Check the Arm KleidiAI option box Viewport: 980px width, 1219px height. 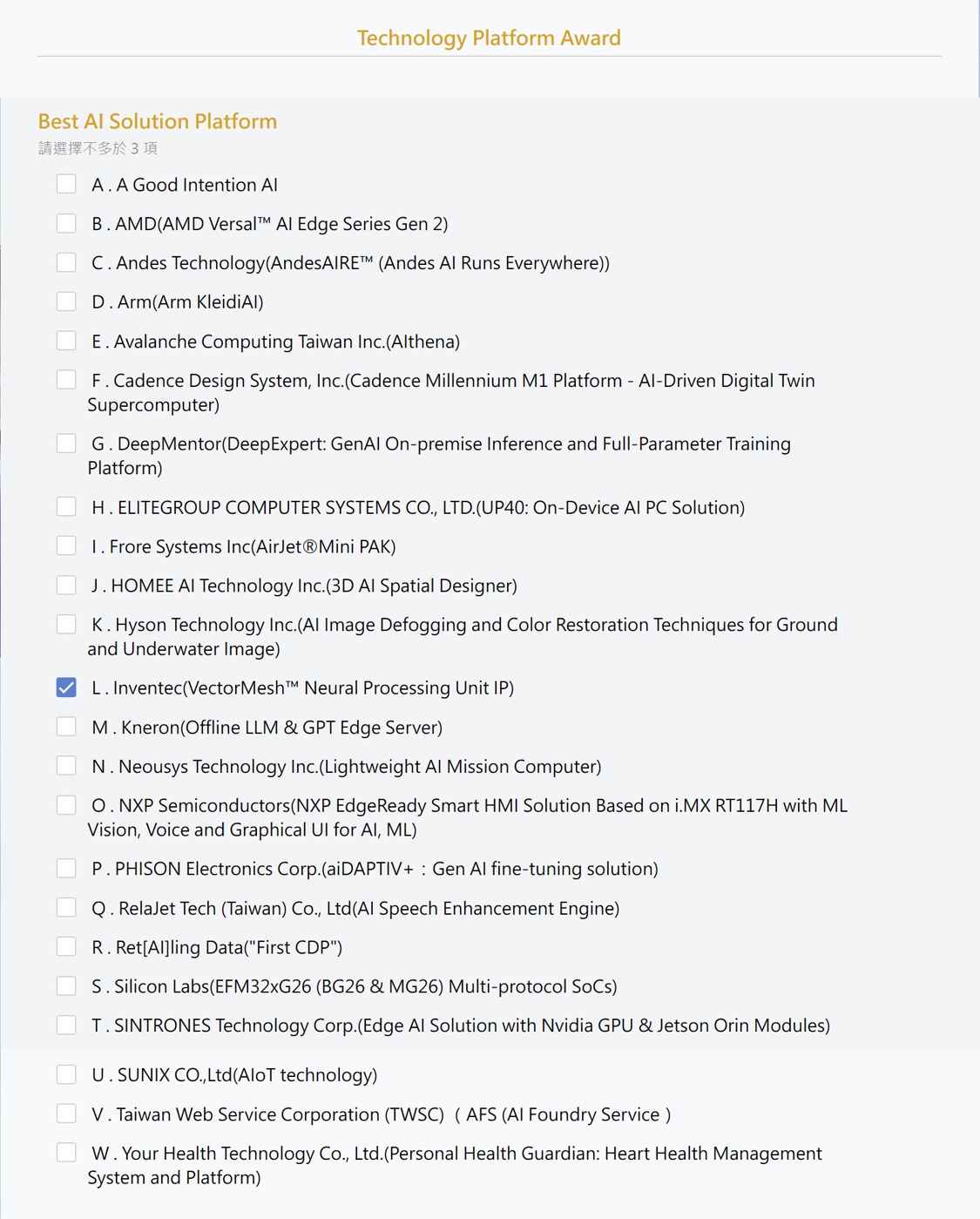tap(66, 301)
